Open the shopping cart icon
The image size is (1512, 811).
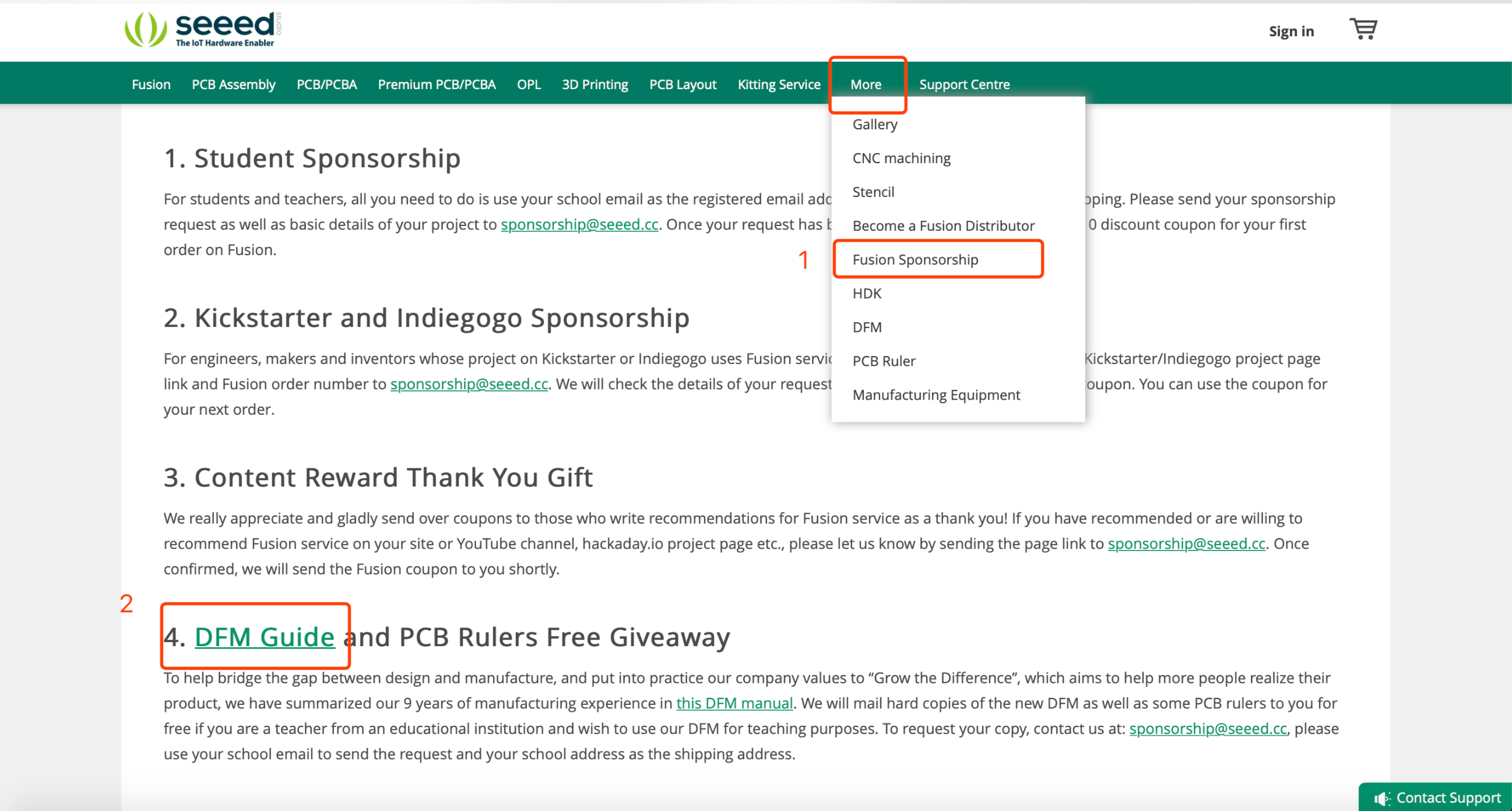click(1363, 29)
